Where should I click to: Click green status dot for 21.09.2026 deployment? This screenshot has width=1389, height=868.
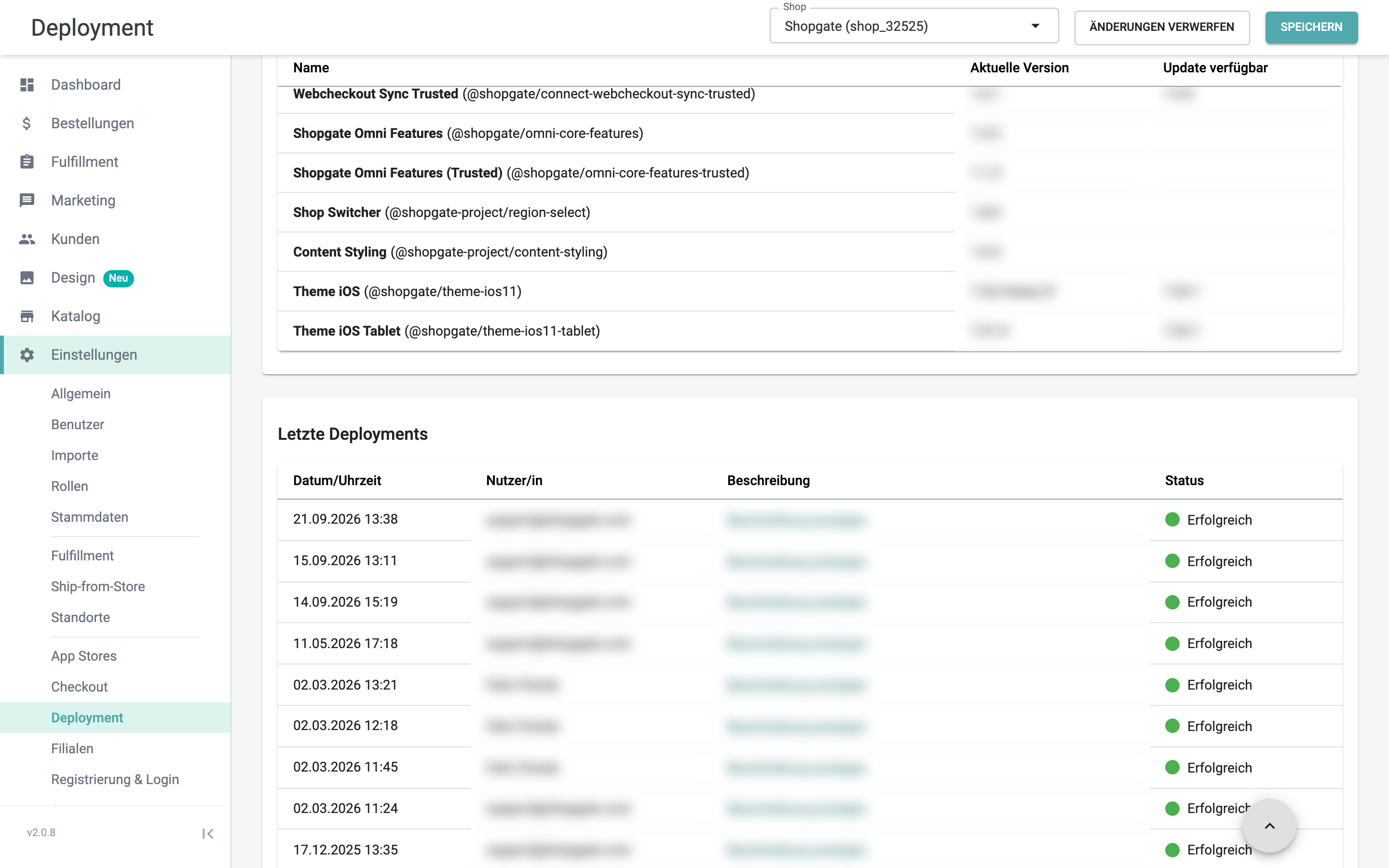coord(1172,519)
